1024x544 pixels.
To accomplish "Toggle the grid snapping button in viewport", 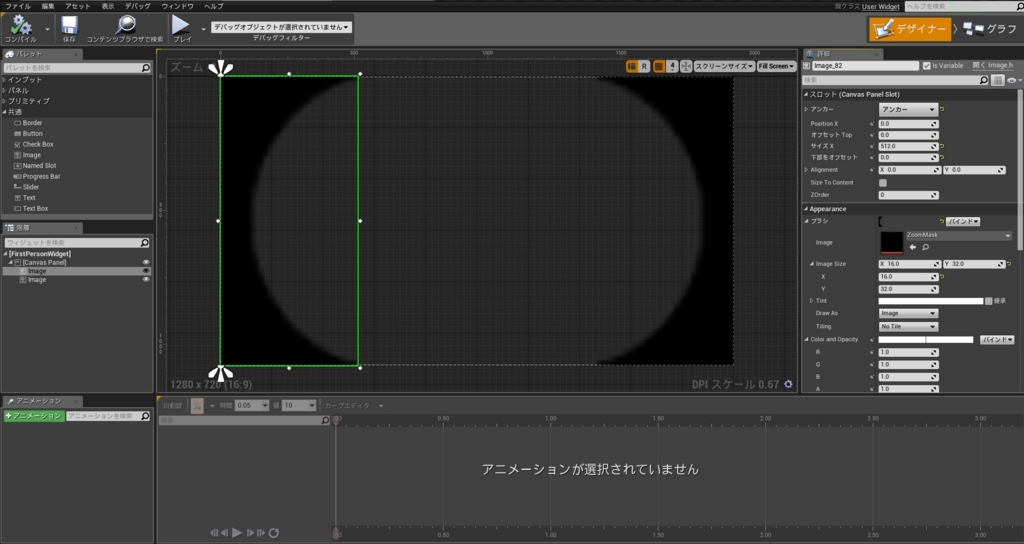I will point(658,66).
